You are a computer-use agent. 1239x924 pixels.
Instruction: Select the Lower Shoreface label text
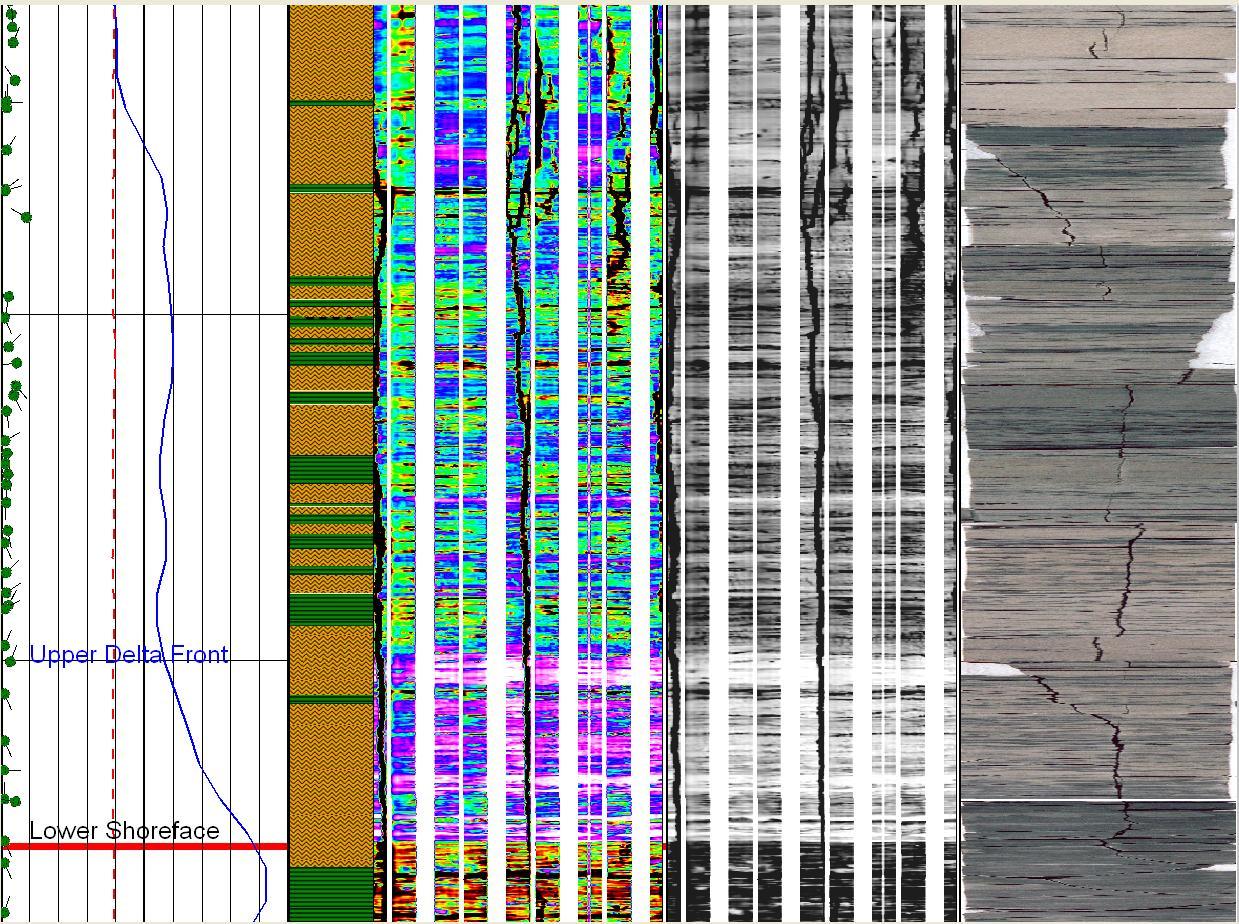pos(124,831)
